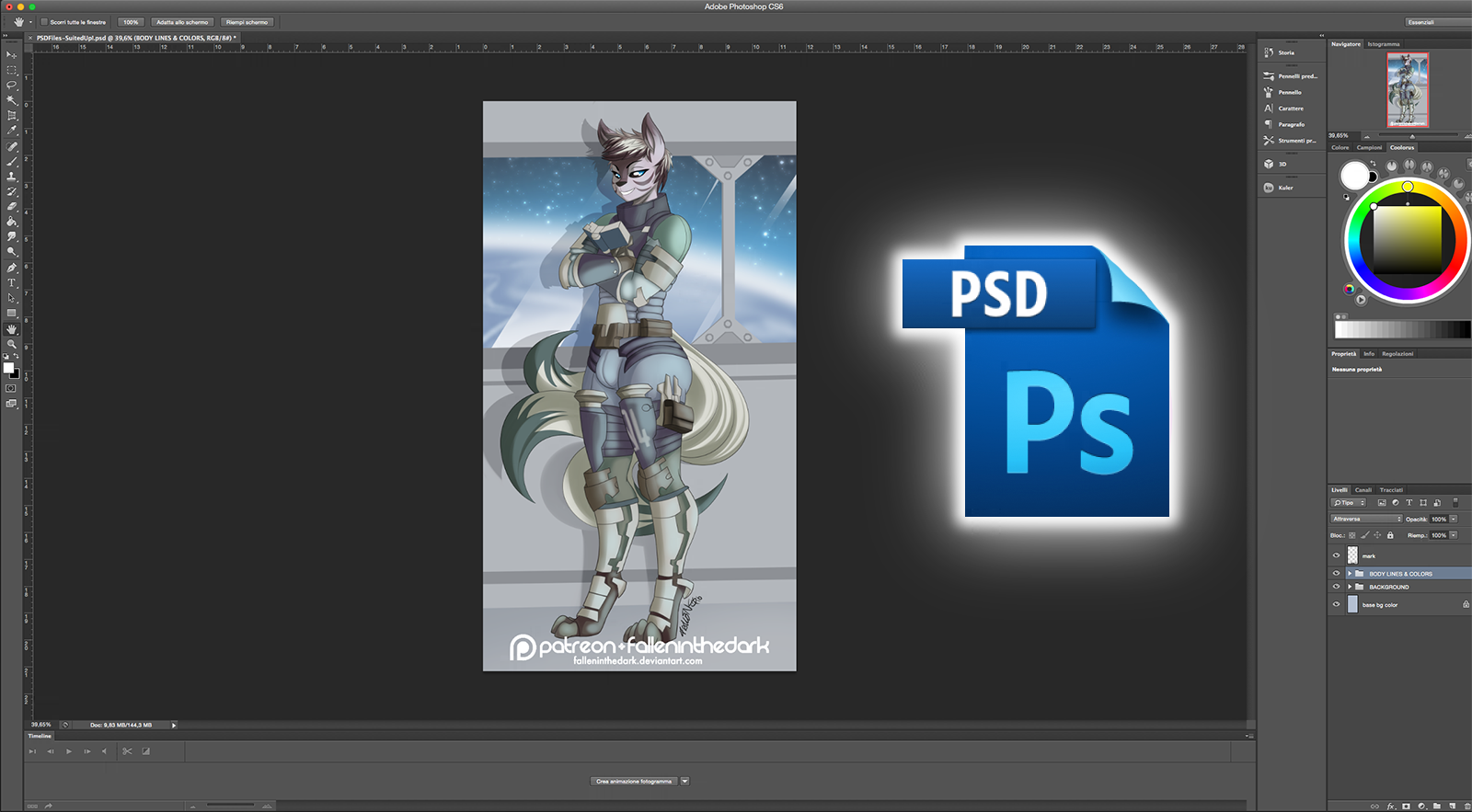Click the Crea animazione fotogramma button
Screen dimensions: 1472x812
click(x=634, y=782)
